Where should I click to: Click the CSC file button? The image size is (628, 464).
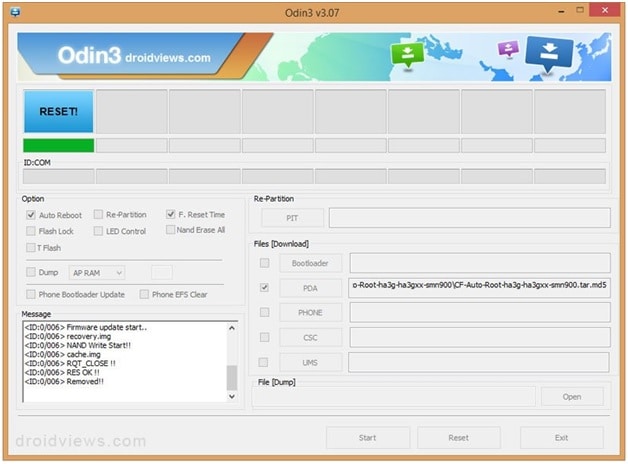[x=310, y=337]
